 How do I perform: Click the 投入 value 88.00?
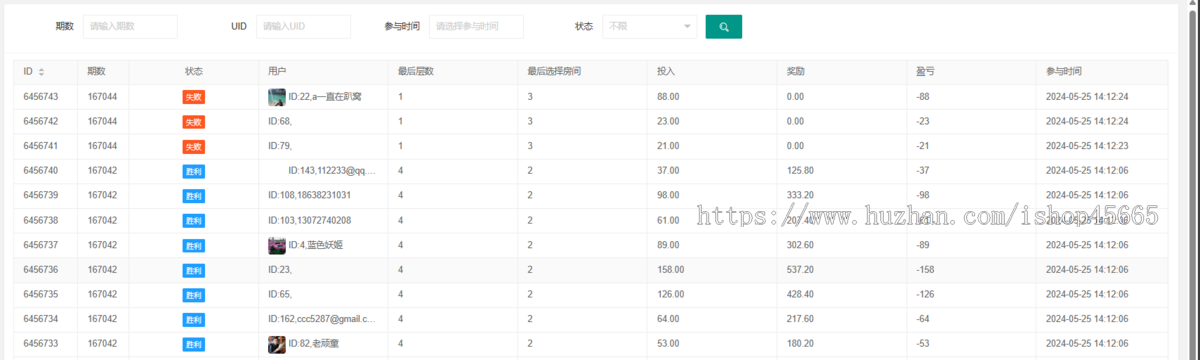(668, 97)
